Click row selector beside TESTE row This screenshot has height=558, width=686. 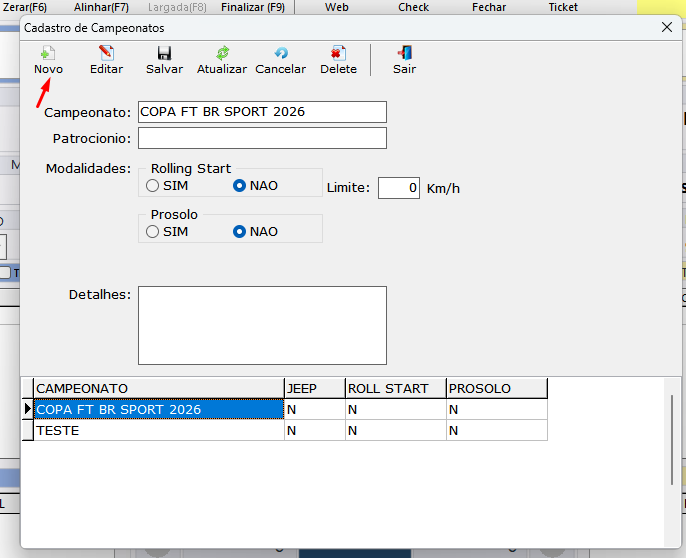pos(28,431)
